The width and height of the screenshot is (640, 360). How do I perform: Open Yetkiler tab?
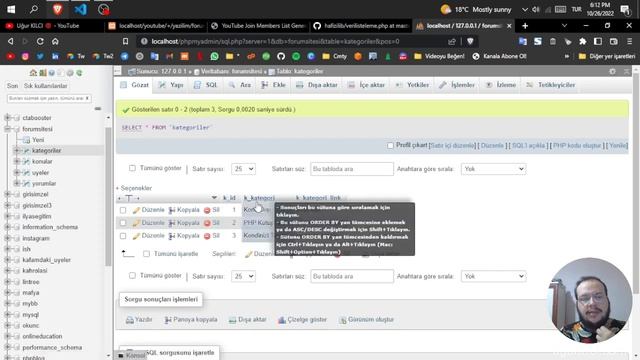(412, 85)
